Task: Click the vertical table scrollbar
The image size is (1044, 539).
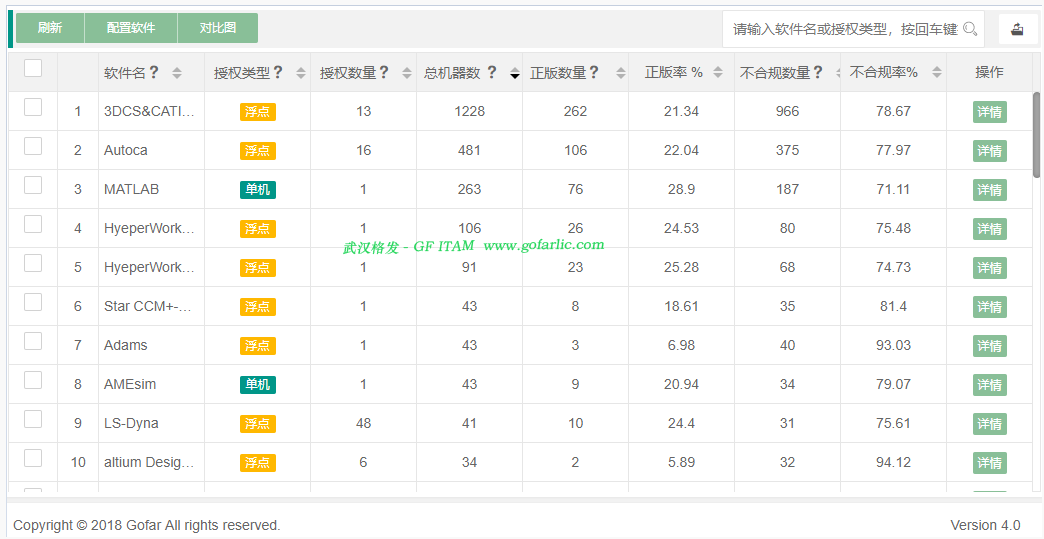Action: [x=1037, y=135]
